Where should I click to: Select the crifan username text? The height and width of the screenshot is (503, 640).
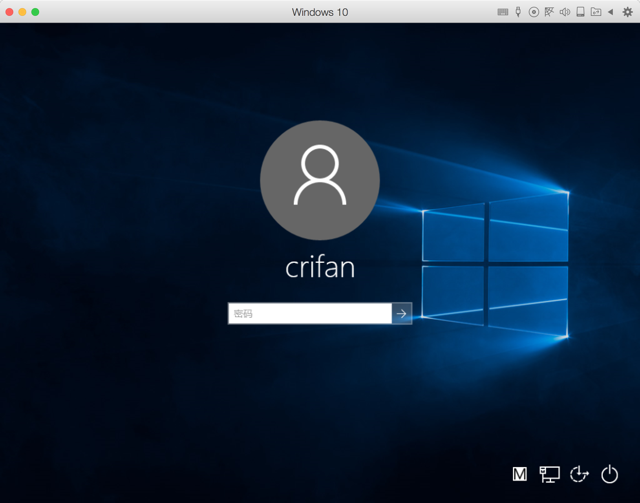[x=320, y=267]
